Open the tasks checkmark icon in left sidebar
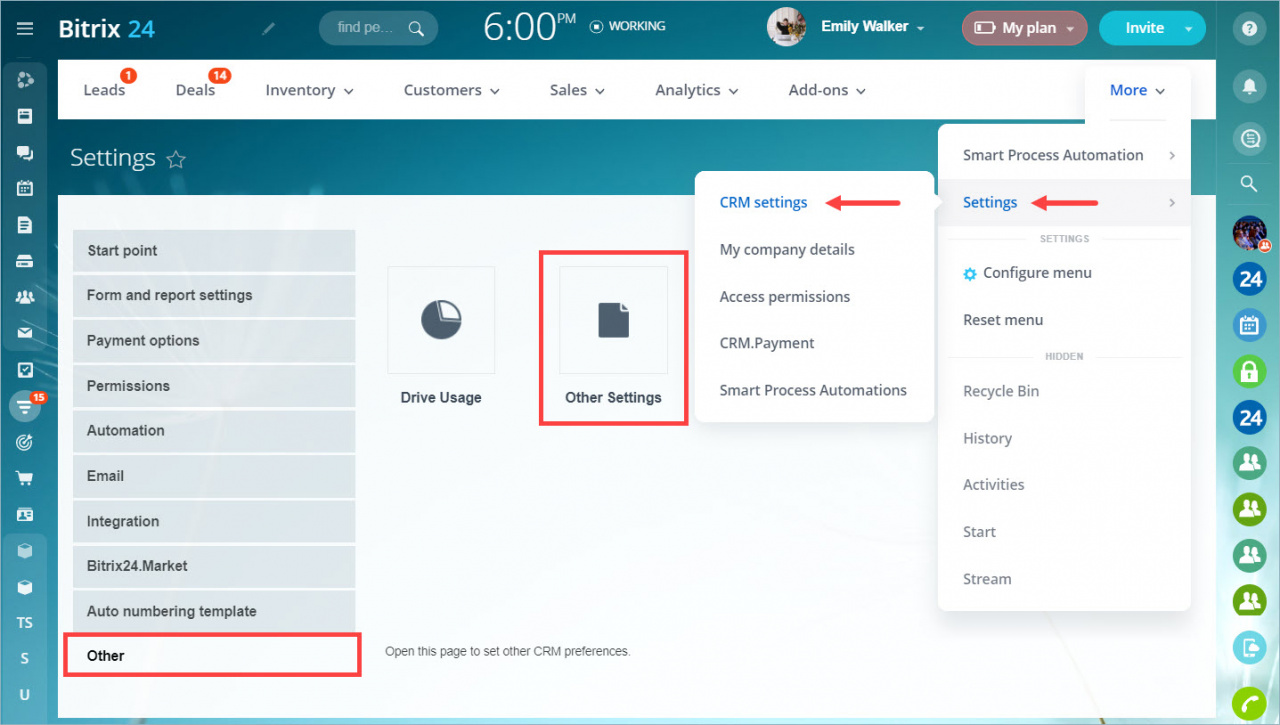The width and height of the screenshot is (1280, 725). tap(25, 370)
